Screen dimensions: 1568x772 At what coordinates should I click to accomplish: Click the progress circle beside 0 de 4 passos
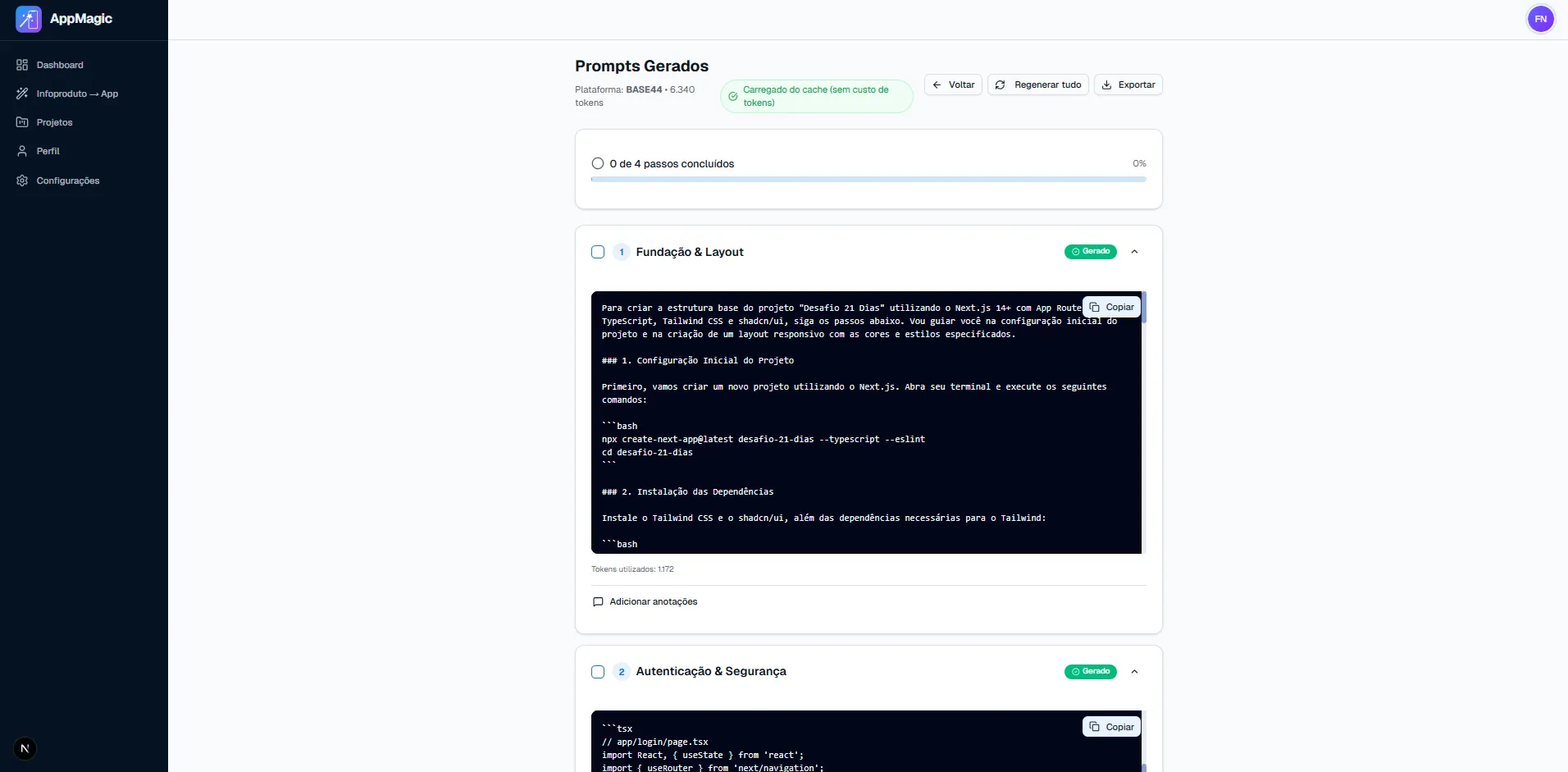pos(598,163)
